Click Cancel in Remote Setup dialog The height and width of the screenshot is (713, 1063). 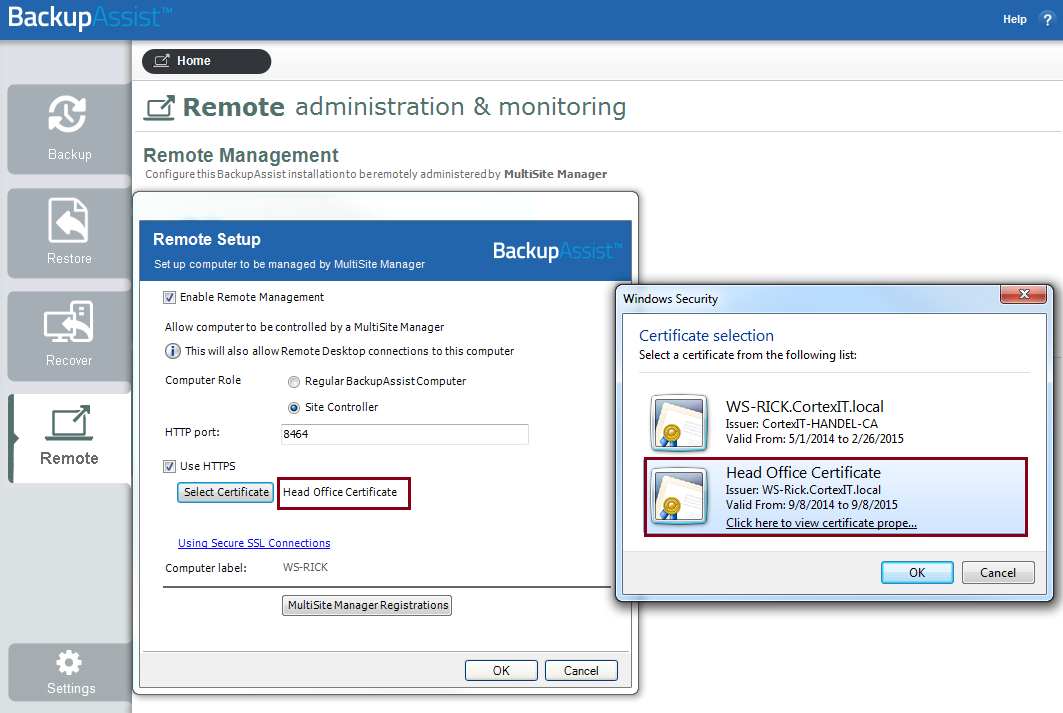point(581,670)
